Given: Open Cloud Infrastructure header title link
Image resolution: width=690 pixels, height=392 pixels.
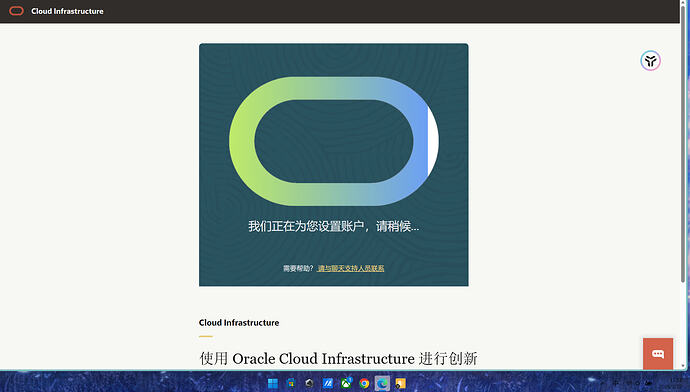Looking at the screenshot, I should [x=67, y=11].
